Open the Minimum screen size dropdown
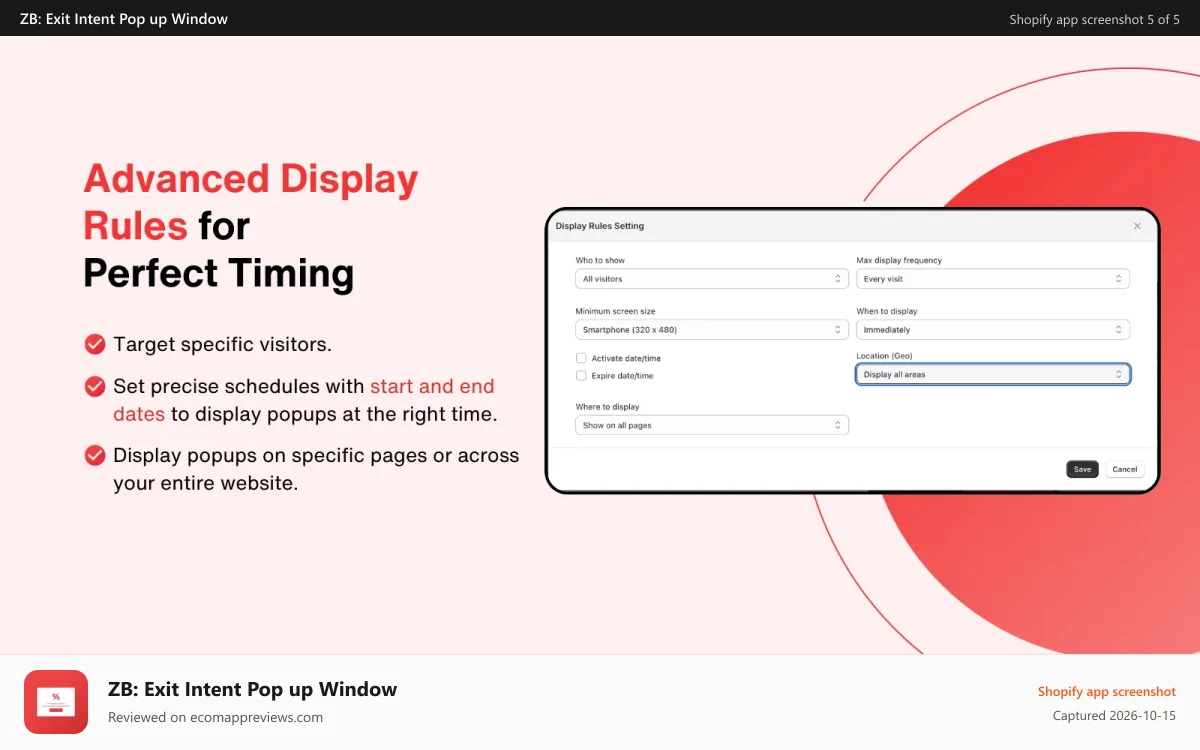Screen dimensions: 1200x750 (712, 329)
